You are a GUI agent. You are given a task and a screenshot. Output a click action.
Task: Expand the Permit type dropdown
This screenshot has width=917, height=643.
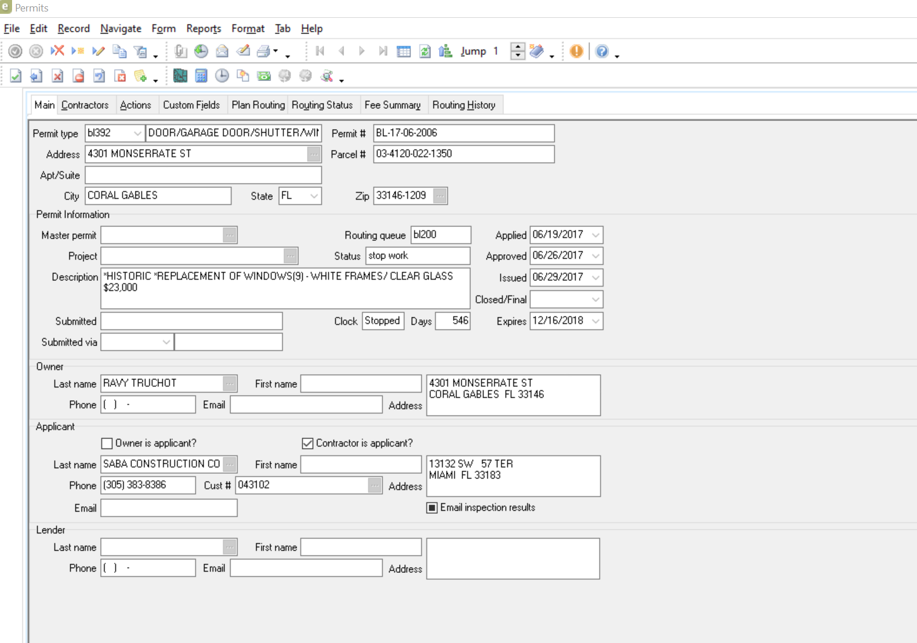coord(137,133)
